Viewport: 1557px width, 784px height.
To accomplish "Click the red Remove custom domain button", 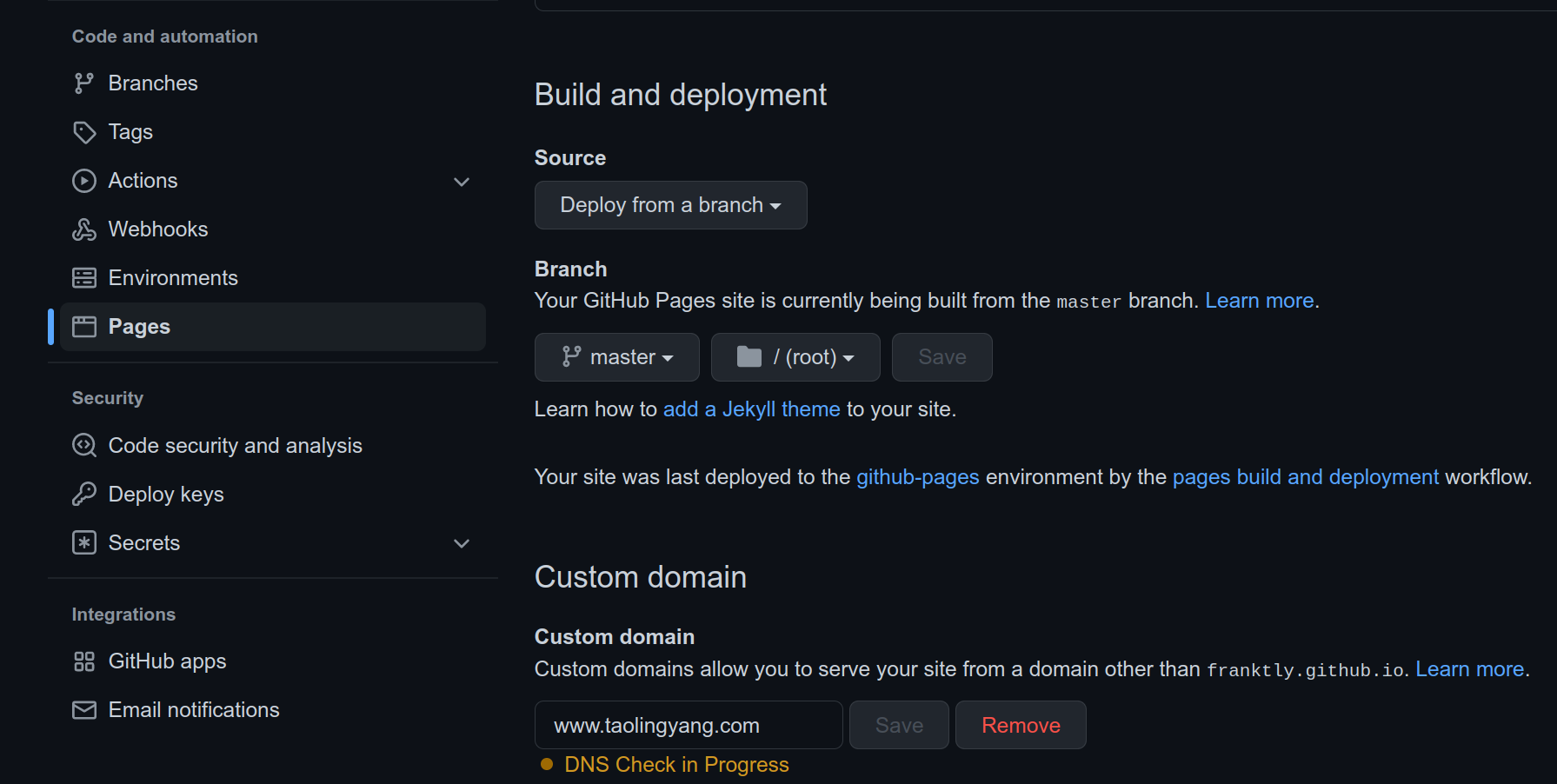I will click(1020, 725).
